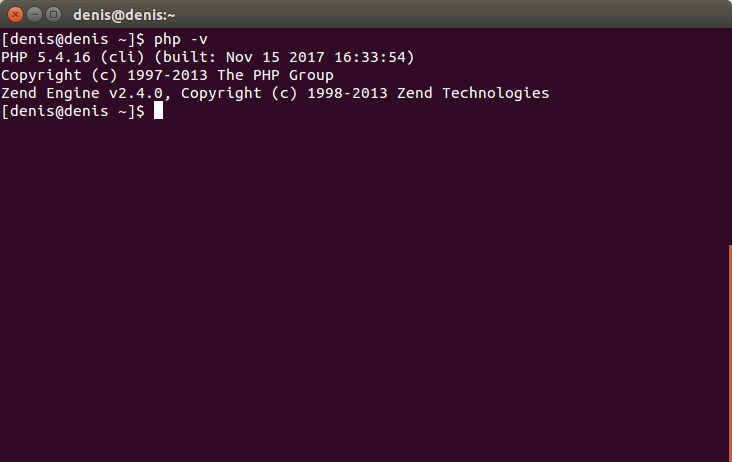Click the orange scrollbar on right edge
This screenshot has width=732, height=462.
pos(730,352)
